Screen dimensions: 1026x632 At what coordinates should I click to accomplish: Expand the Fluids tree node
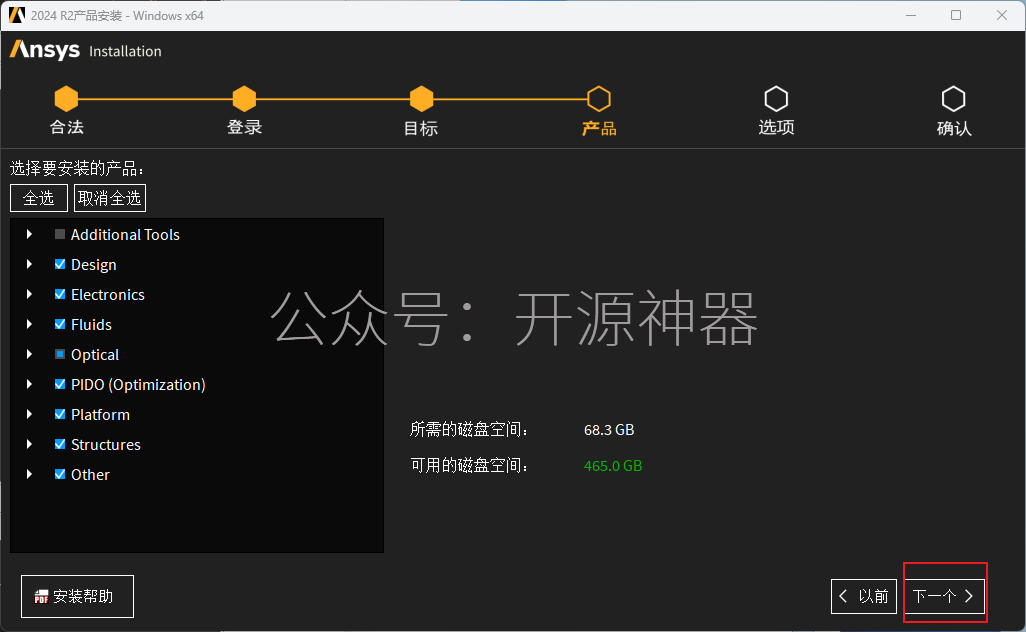(x=29, y=324)
